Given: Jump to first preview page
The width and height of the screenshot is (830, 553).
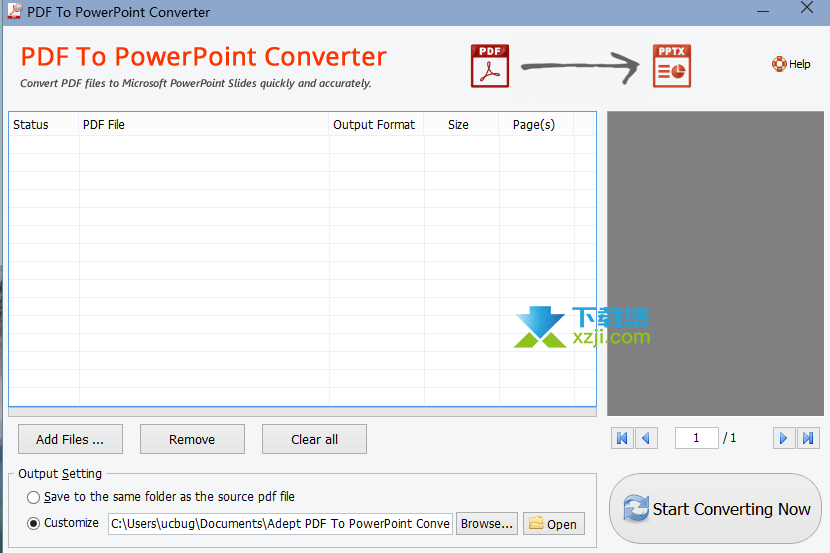Looking at the screenshot, I should point(622,438).
